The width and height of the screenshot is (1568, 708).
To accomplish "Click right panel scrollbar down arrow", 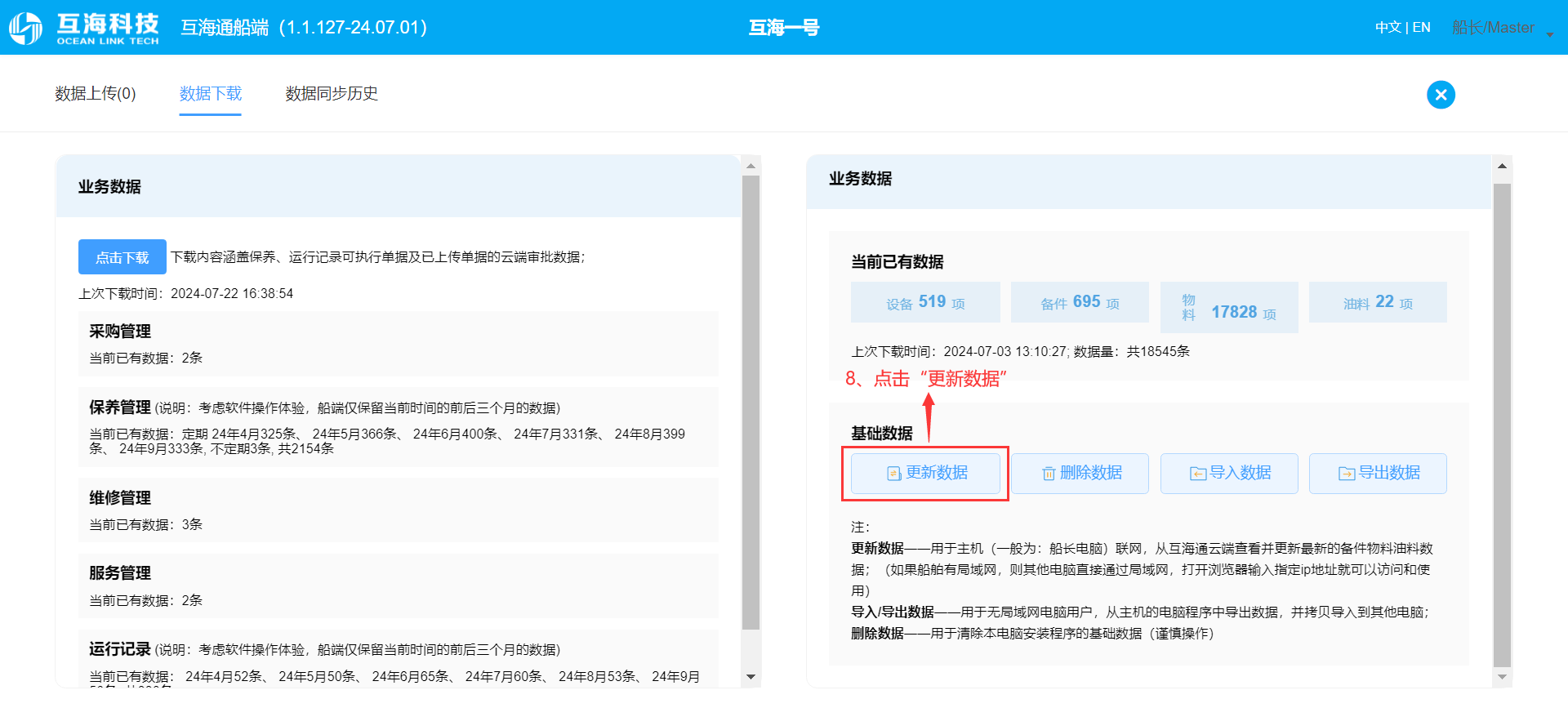I will 1502,677.
